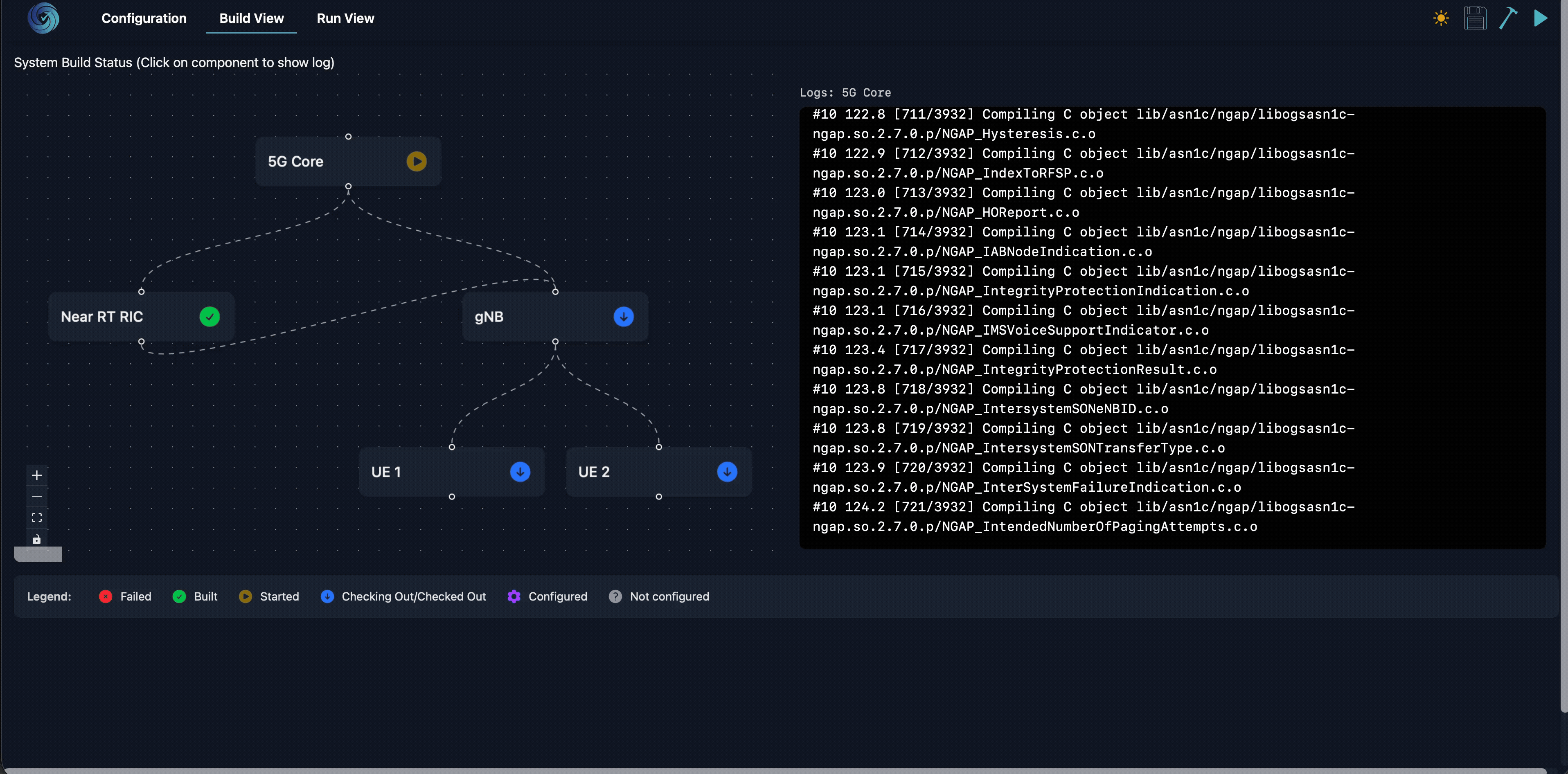
Task: Click the save floppy disk icon
Action: (x=1475, y=18)
